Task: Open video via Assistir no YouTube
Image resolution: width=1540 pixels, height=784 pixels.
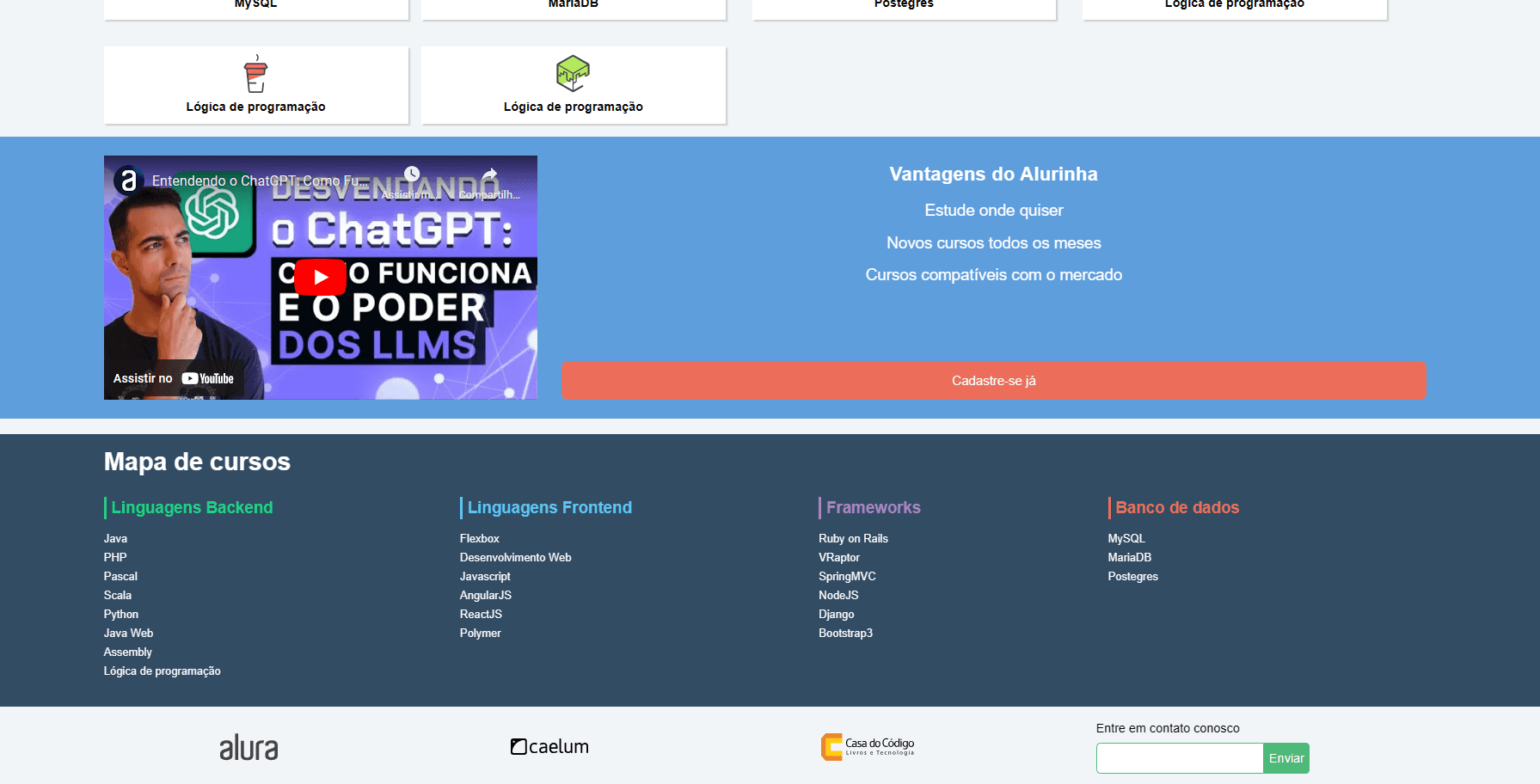Action: tap(174, 378)
